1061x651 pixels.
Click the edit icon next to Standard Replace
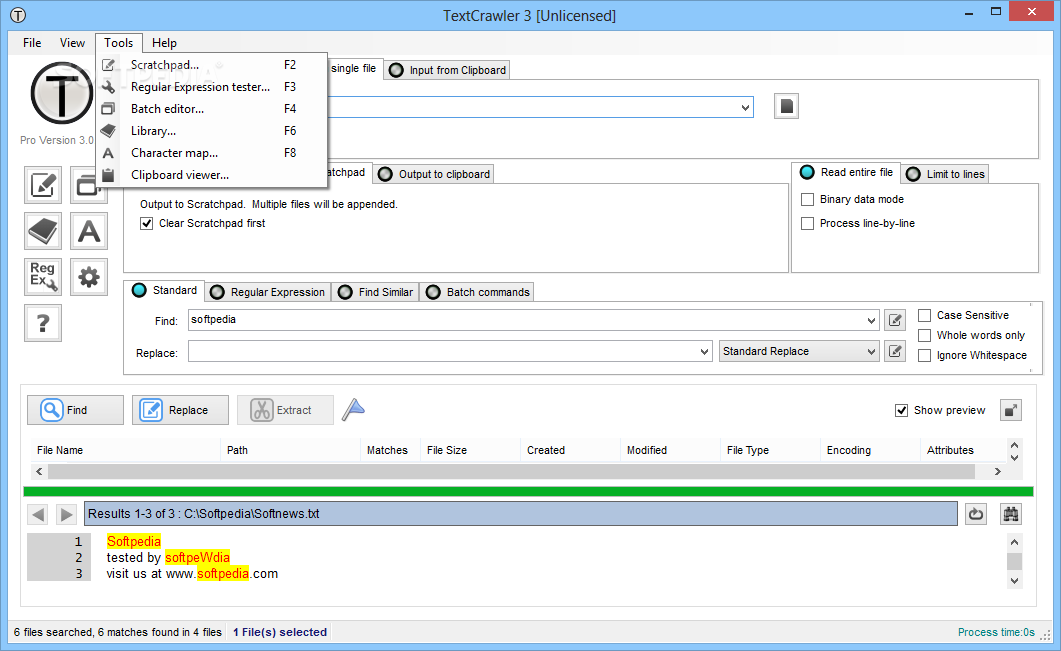tap(895, 351)
